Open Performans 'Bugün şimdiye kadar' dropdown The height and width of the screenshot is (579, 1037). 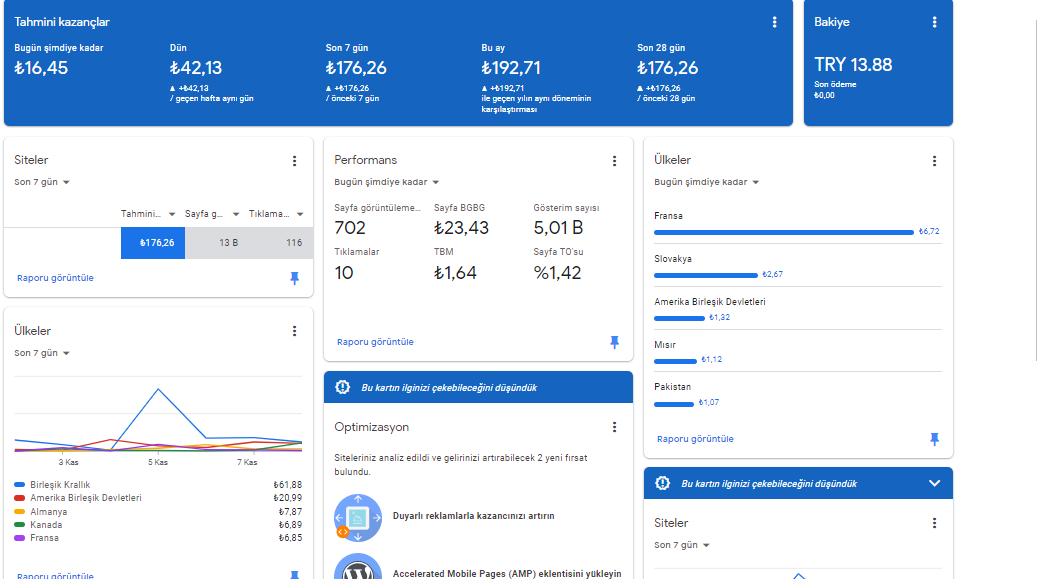pyautogui.click(x=386, y=182)
